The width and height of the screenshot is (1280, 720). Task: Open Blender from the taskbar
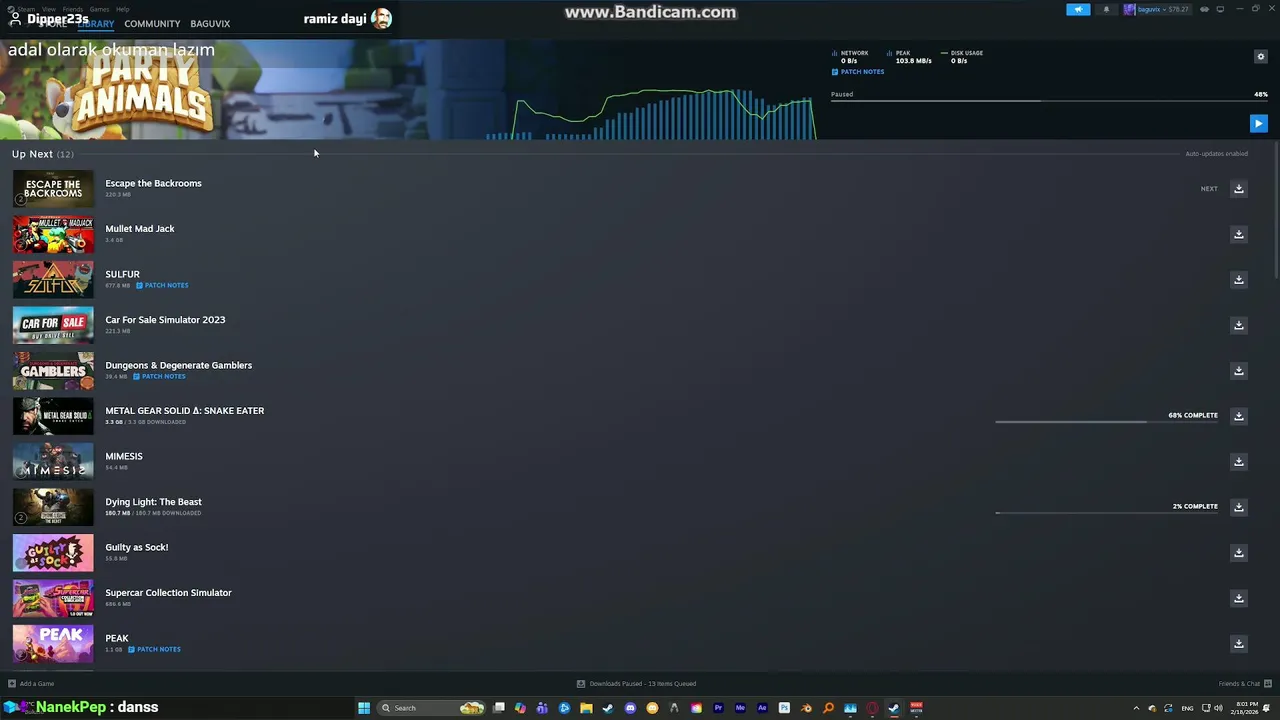[806, 708]
